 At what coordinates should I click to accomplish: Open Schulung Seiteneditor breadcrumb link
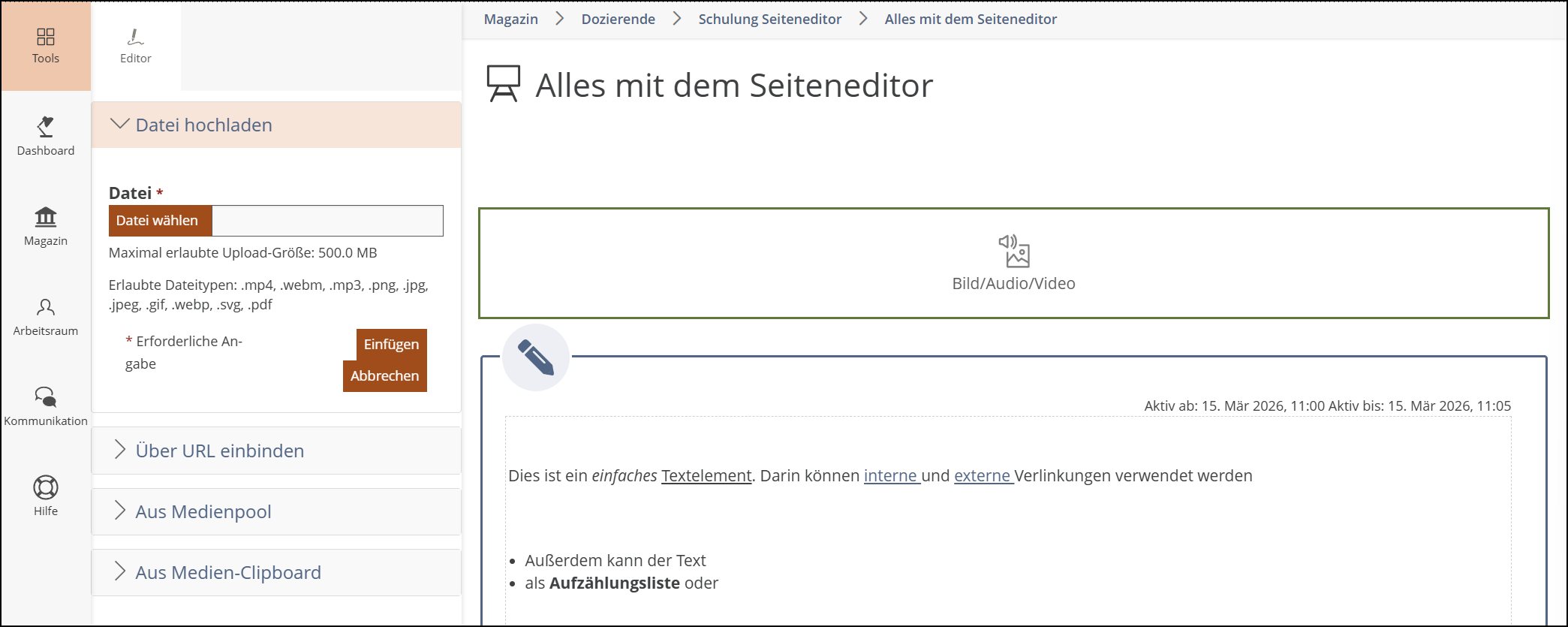point(769,20)
